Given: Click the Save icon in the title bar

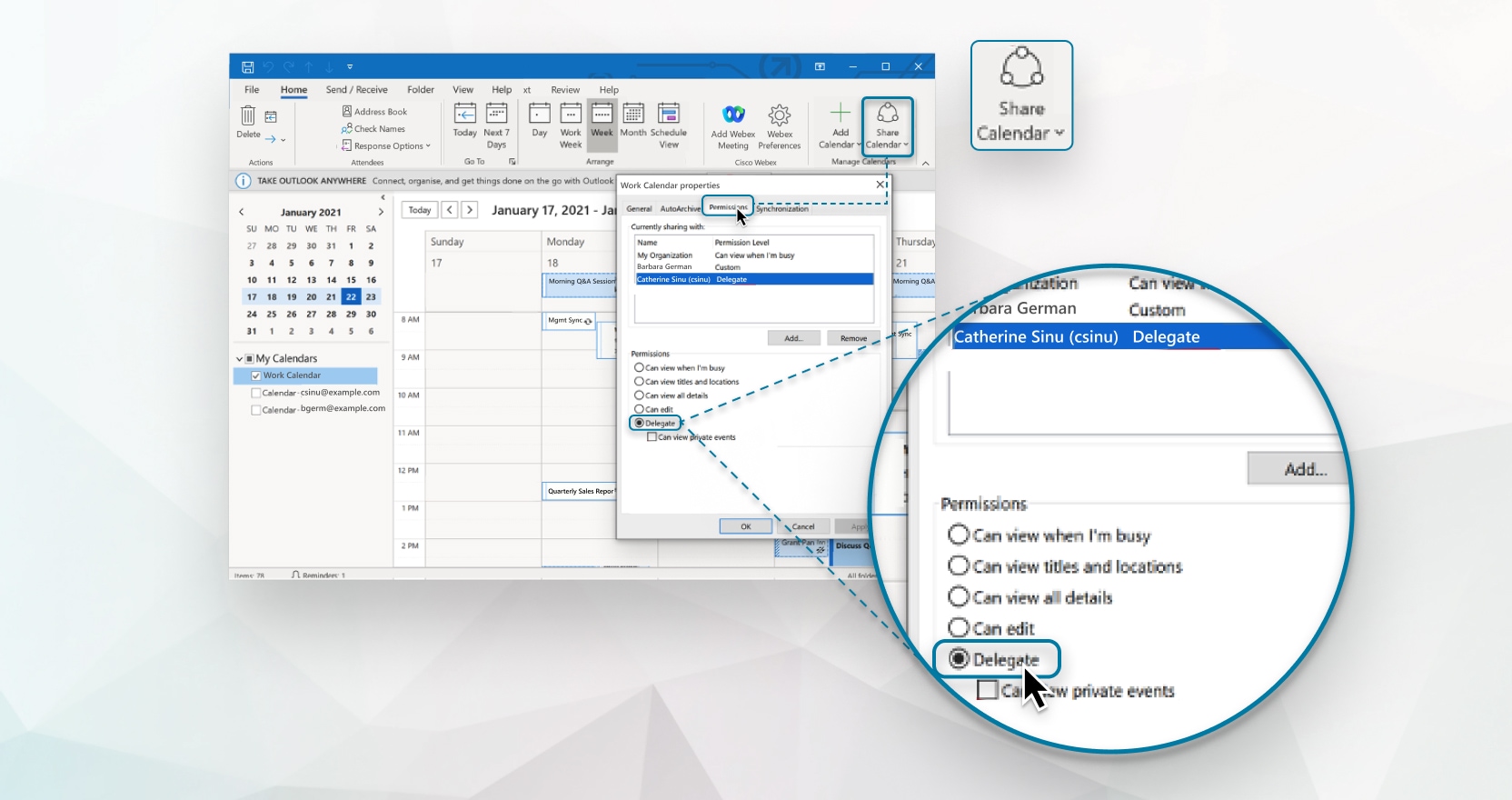Looking at the screenshot, I should click(x=247, y=66).
